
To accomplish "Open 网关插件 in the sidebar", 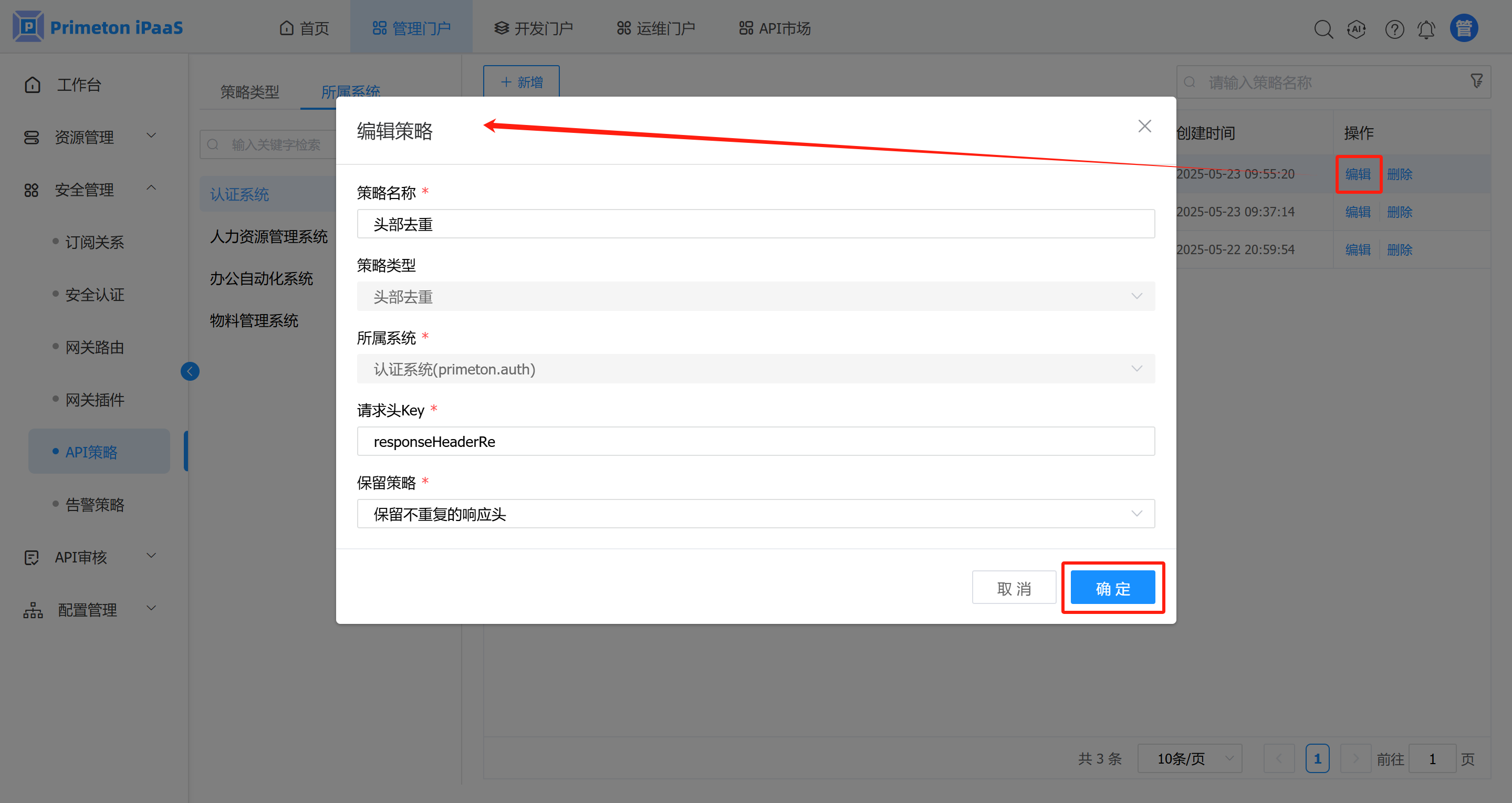I will tap(95, 400).
